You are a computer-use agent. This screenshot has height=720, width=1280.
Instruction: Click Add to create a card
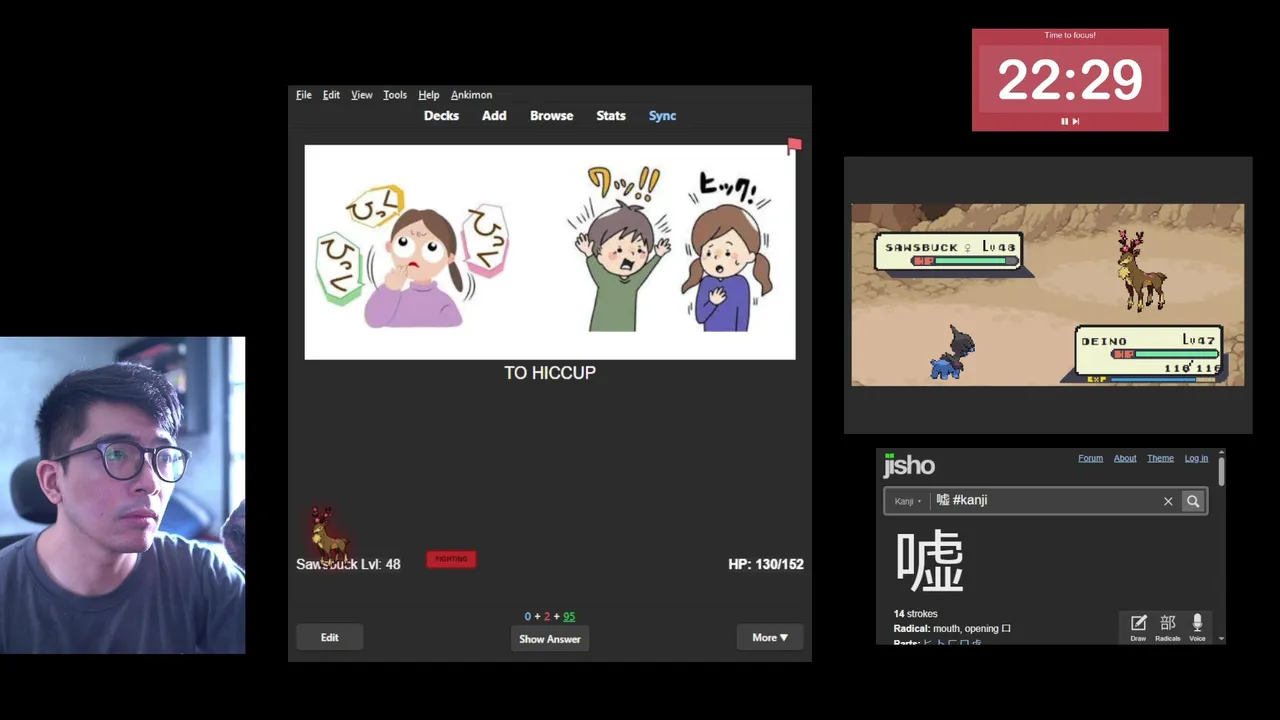coord(494,116)
